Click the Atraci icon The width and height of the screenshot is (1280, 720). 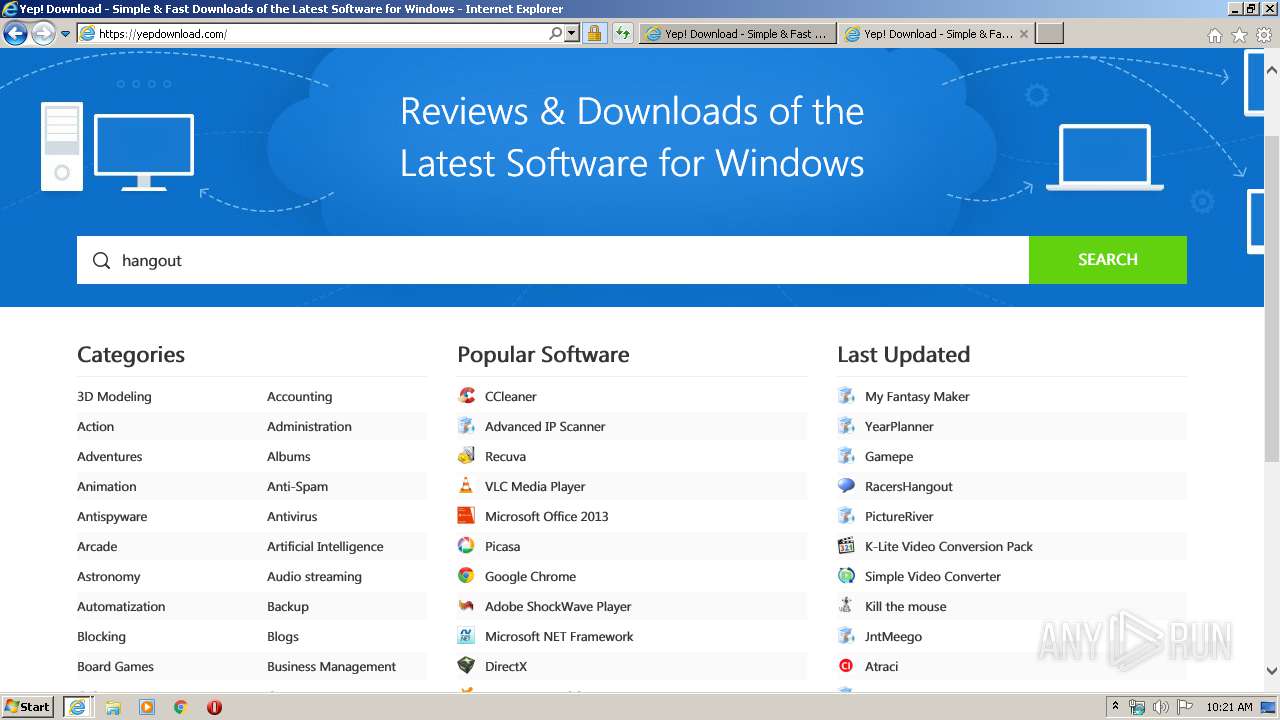pos(846,666)
